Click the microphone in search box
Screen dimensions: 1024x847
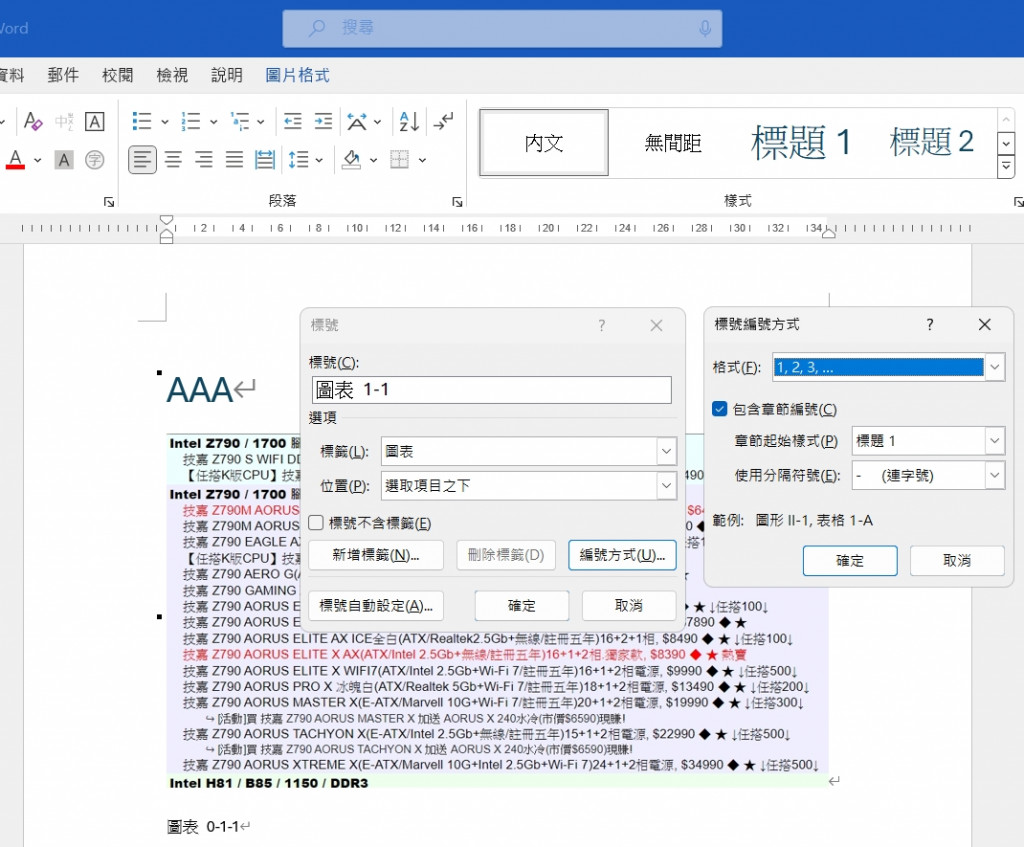tap(705, 28)
